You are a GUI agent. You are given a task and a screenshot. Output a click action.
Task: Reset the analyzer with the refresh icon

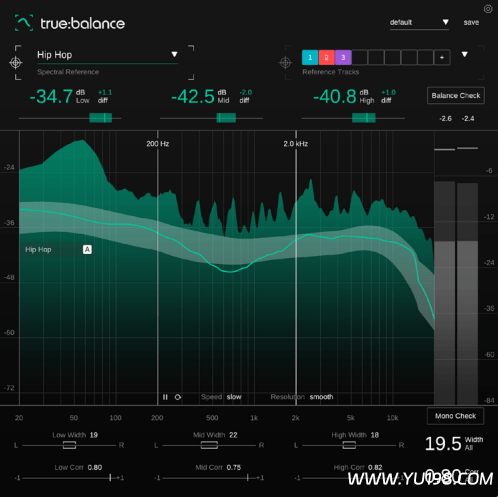(178, 397)
